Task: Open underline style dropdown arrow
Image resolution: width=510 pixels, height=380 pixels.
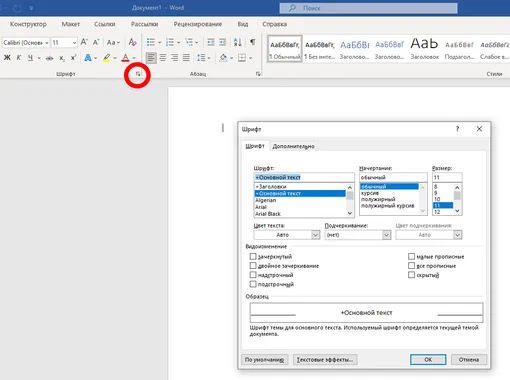Action: coord(39,58)
